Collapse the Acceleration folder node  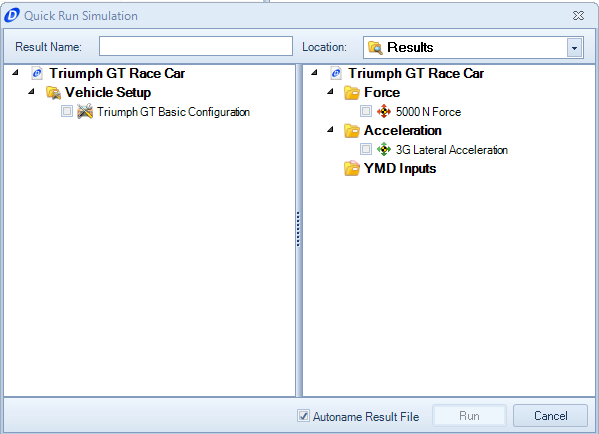[331, 130]
